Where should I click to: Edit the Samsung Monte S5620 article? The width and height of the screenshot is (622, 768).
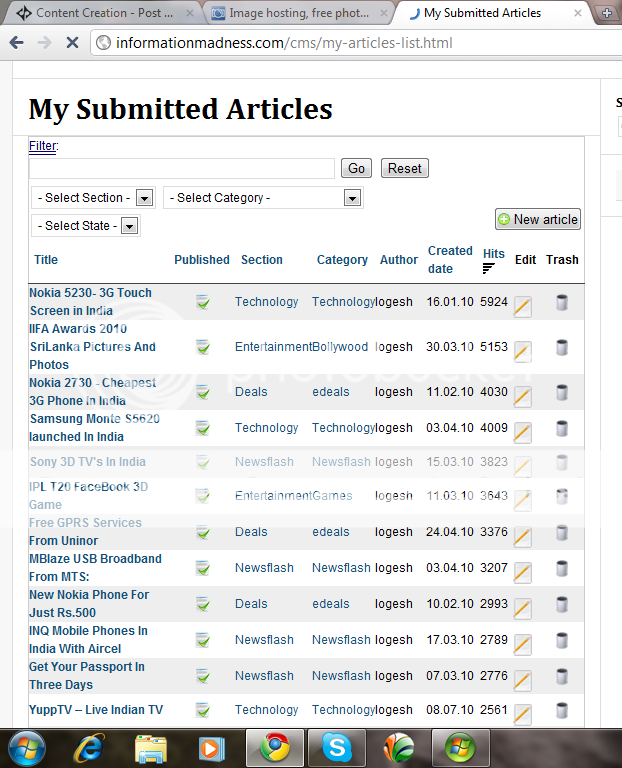523,432
